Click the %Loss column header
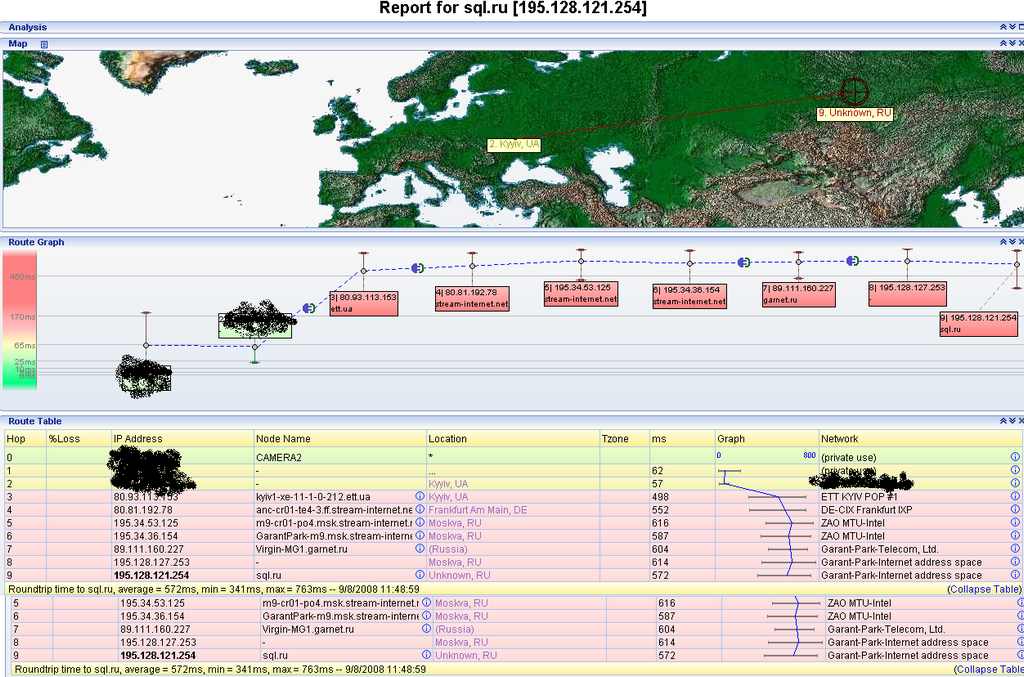 [62, 439]
